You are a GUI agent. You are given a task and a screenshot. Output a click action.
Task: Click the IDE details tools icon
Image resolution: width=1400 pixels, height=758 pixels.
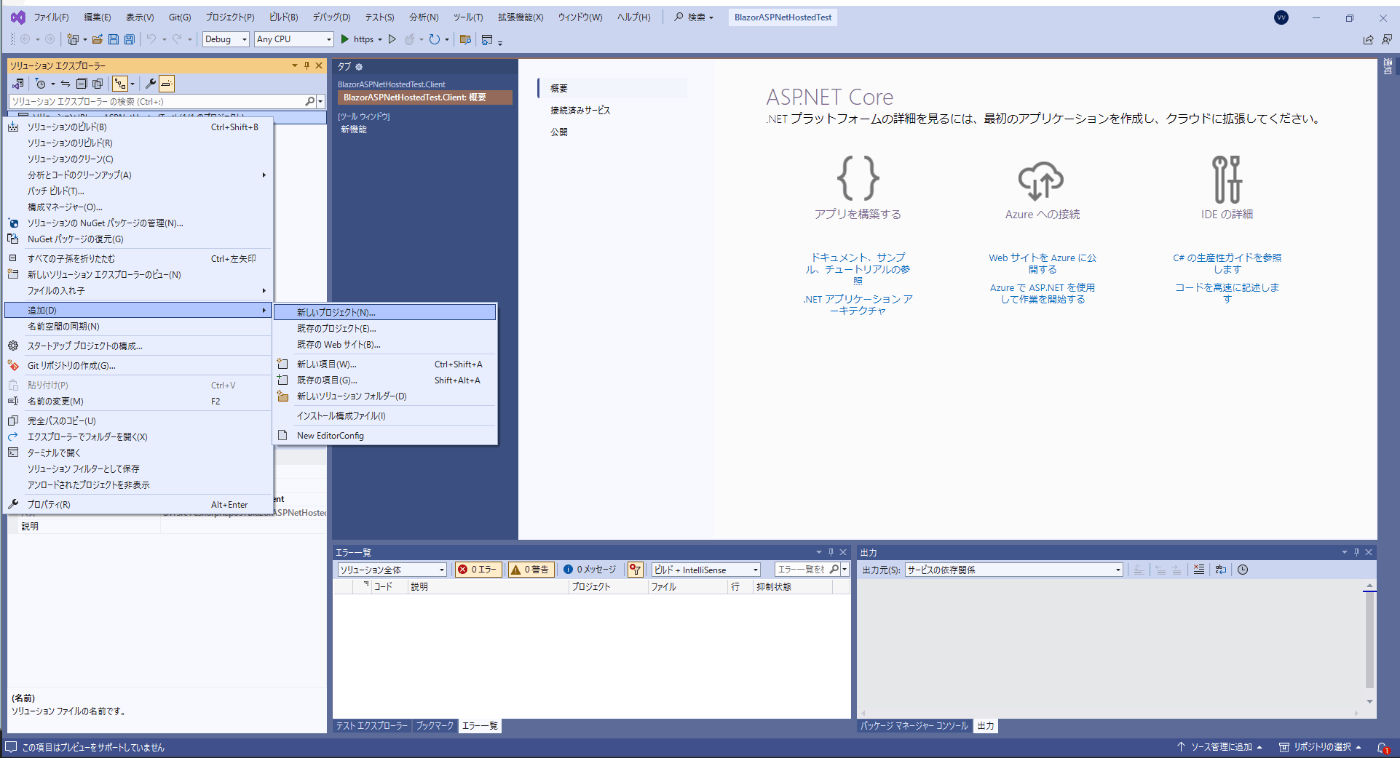[x=1227, y=178]
